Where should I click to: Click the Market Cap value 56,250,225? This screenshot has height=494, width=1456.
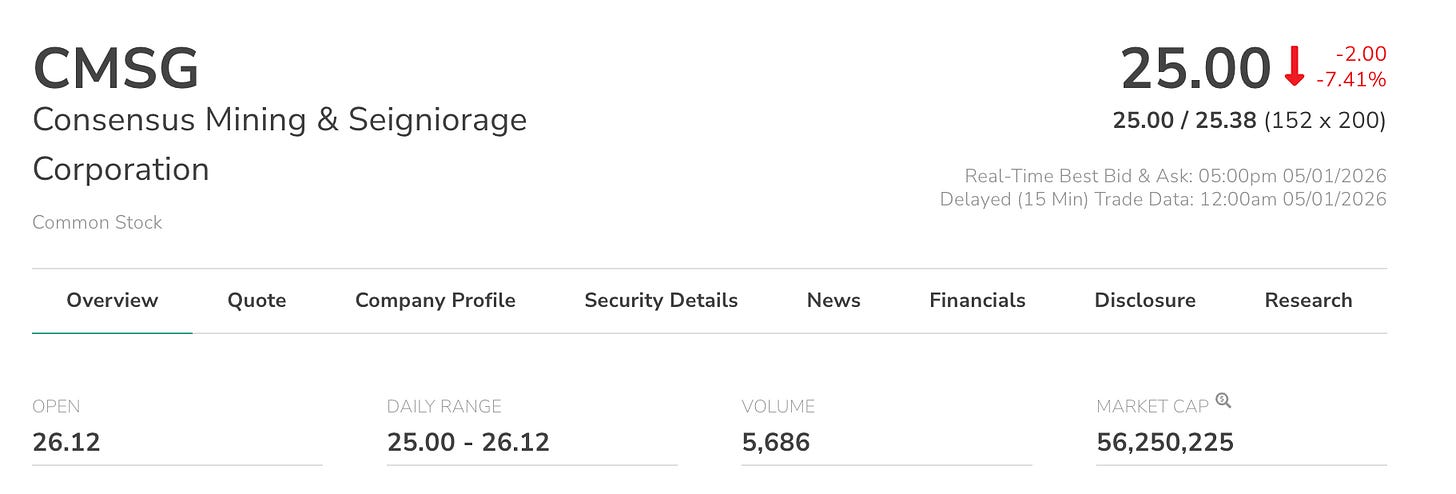coord(1165,442)
